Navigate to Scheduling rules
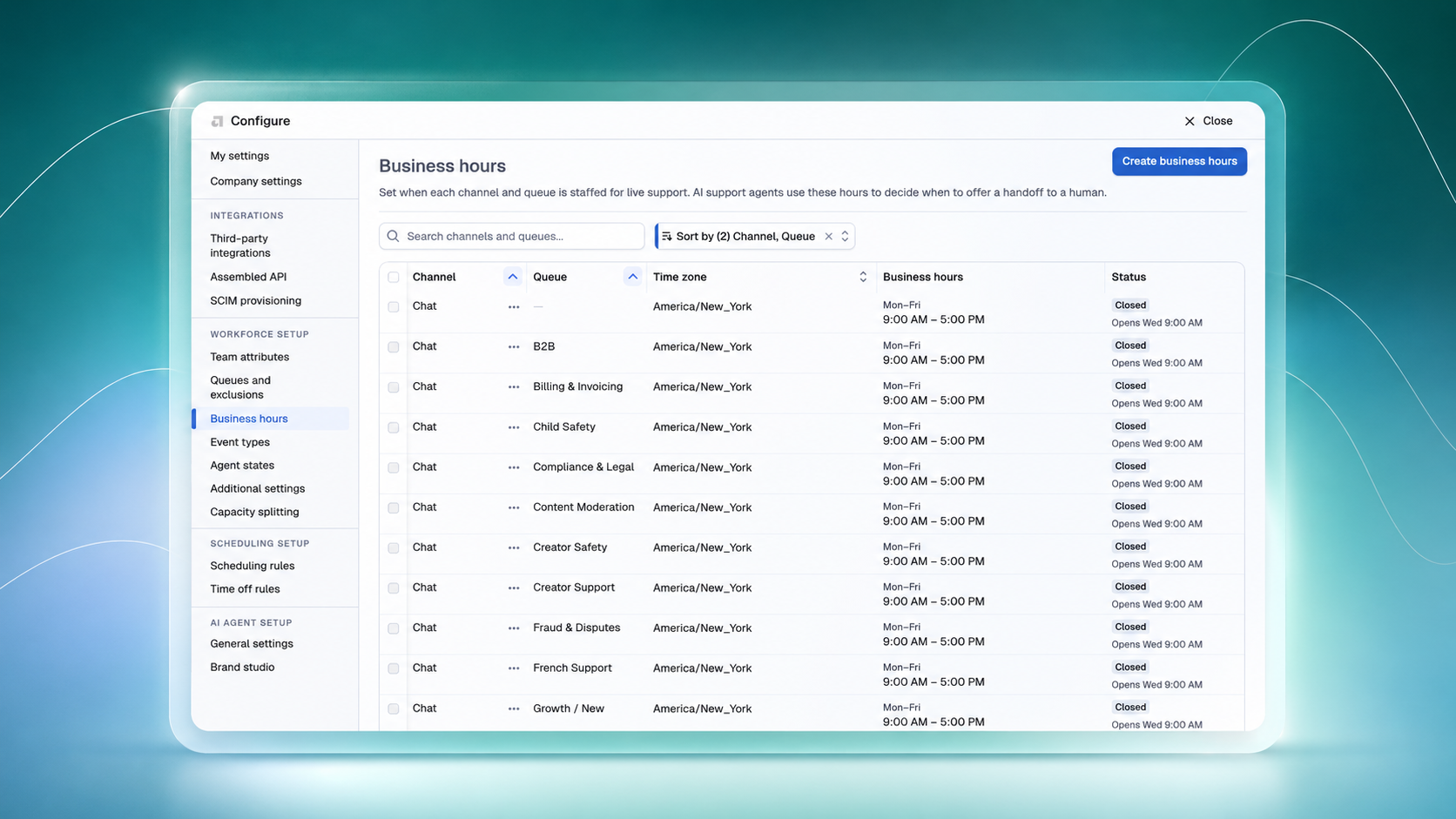 [x=253, y=566]
